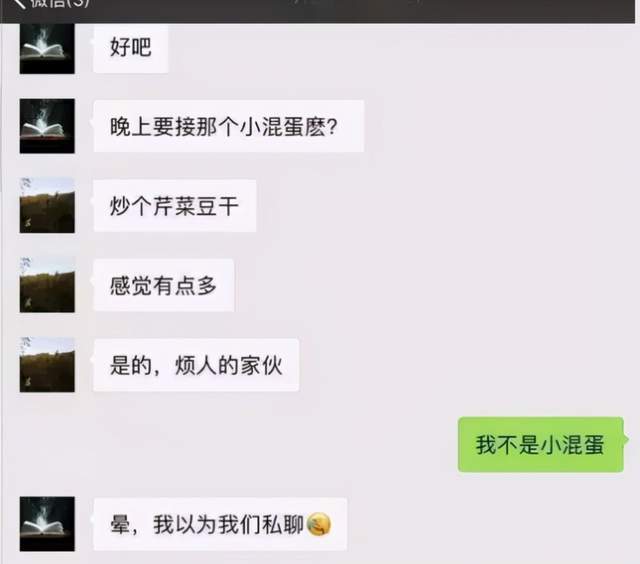Tap the cut-off chat title in header
Screen dimensions: 640x564
(x=355, y=2)
